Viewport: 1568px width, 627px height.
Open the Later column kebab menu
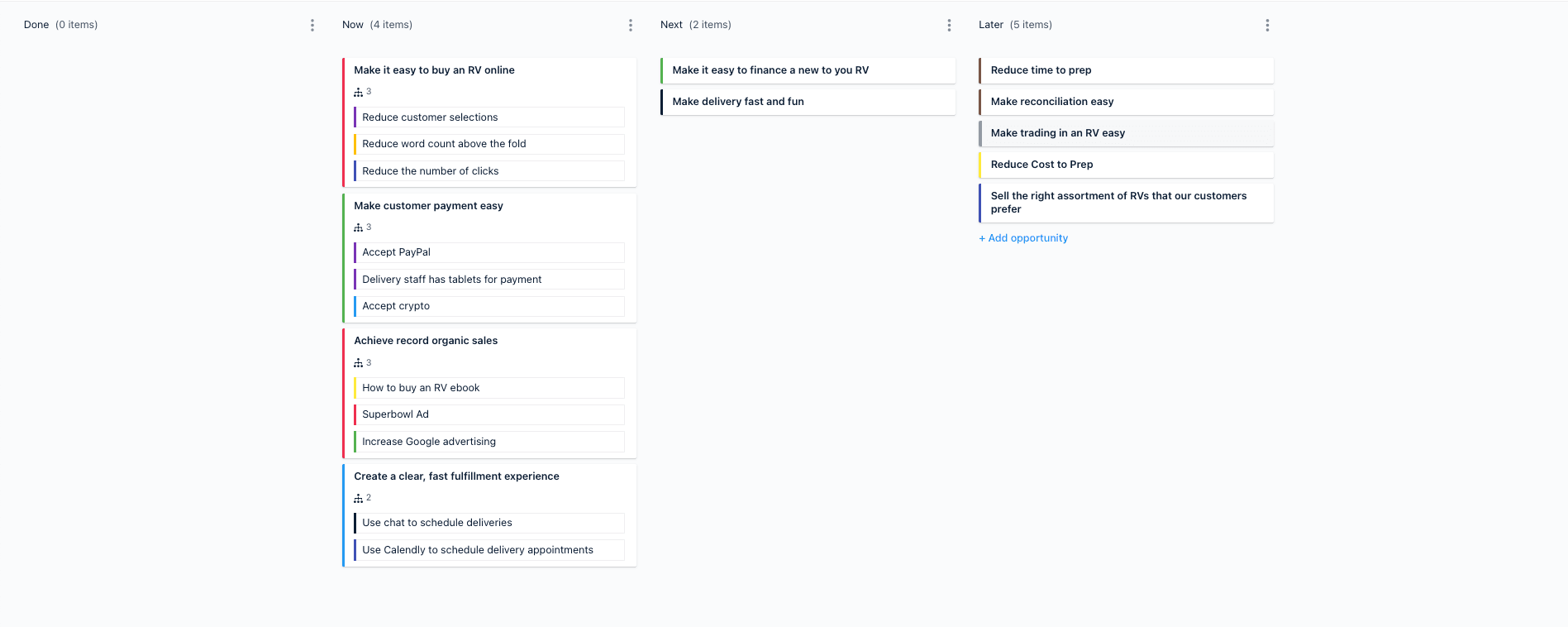tap(1267, 26)
